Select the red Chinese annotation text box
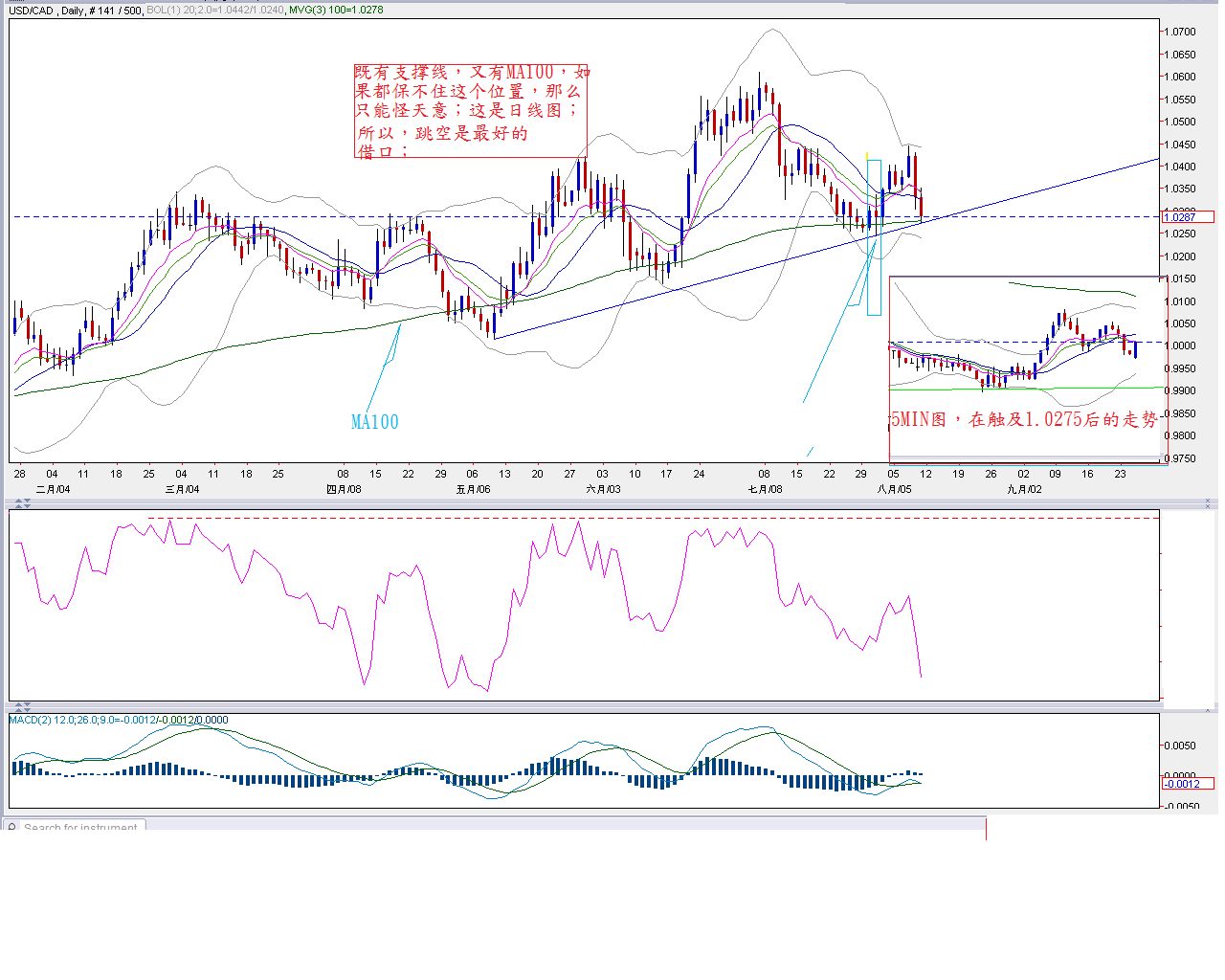1225x980 pixels. coord(470,111)
